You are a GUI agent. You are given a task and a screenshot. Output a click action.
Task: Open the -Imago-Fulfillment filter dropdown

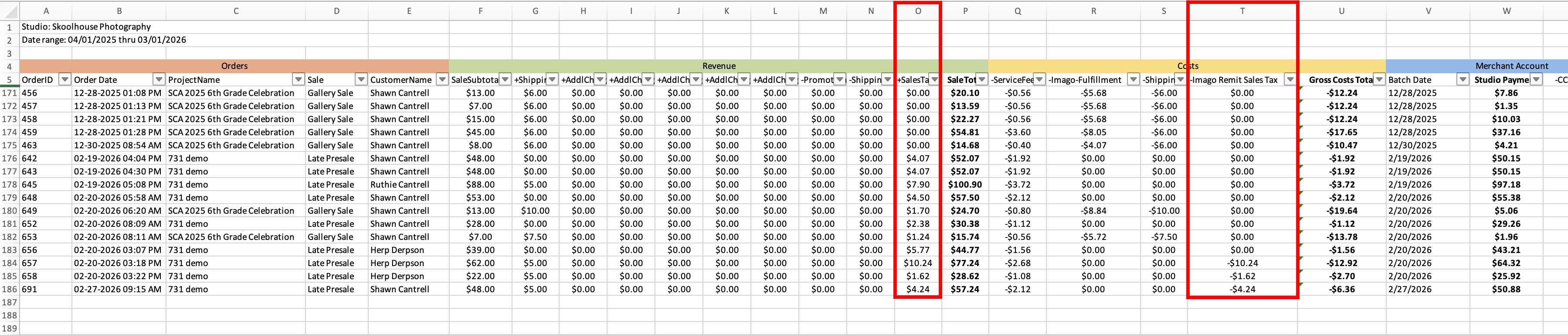click(x=1134, y=80)
